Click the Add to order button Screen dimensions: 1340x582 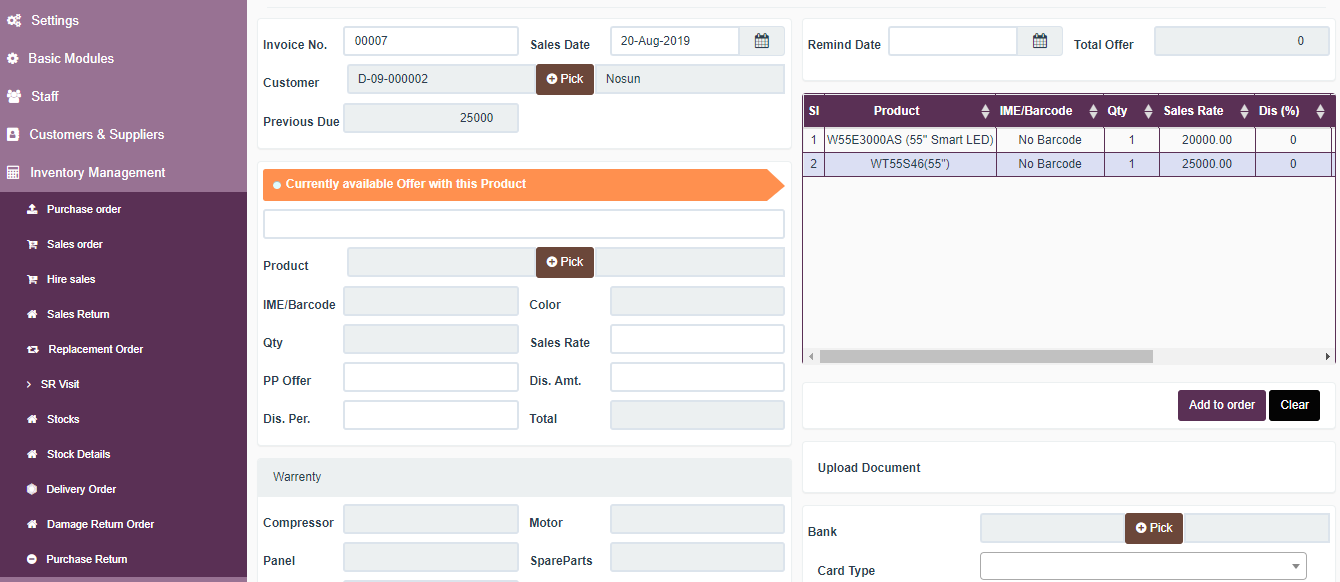click(1221, 405)
